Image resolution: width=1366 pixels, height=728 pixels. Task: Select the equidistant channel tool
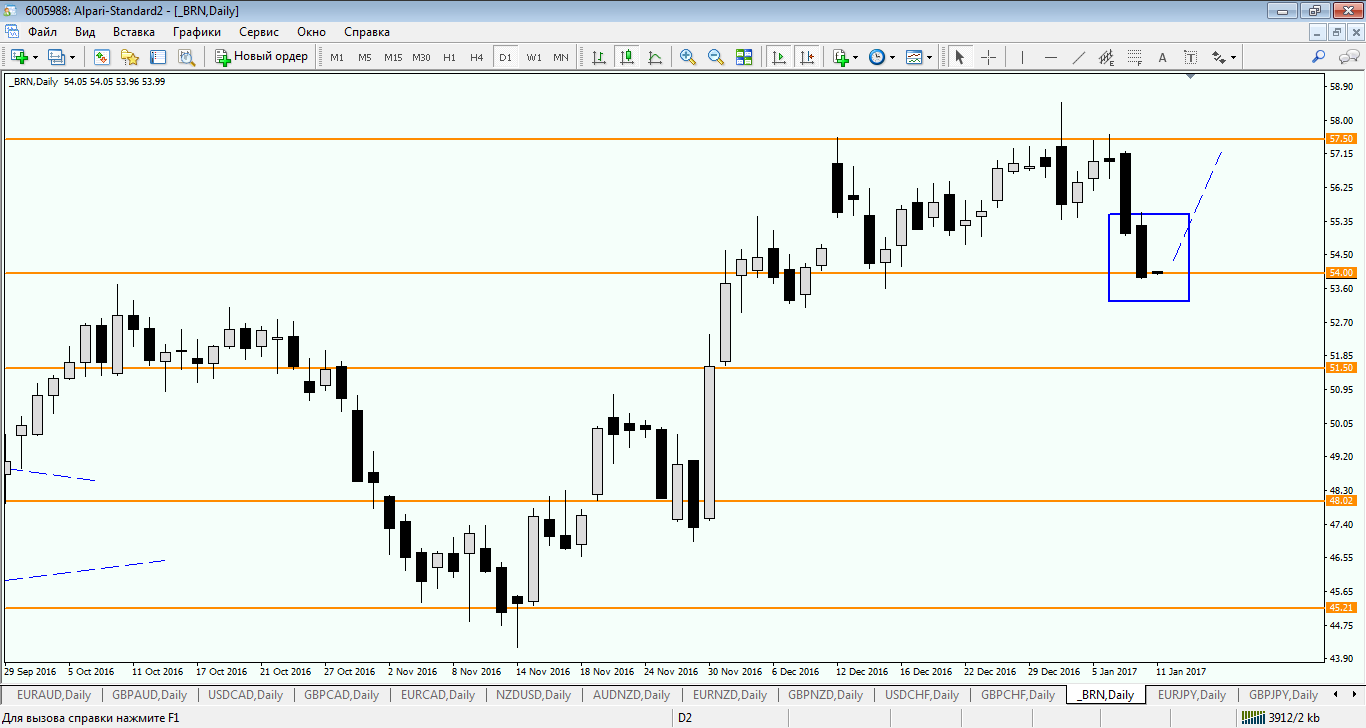[1107, 57]
